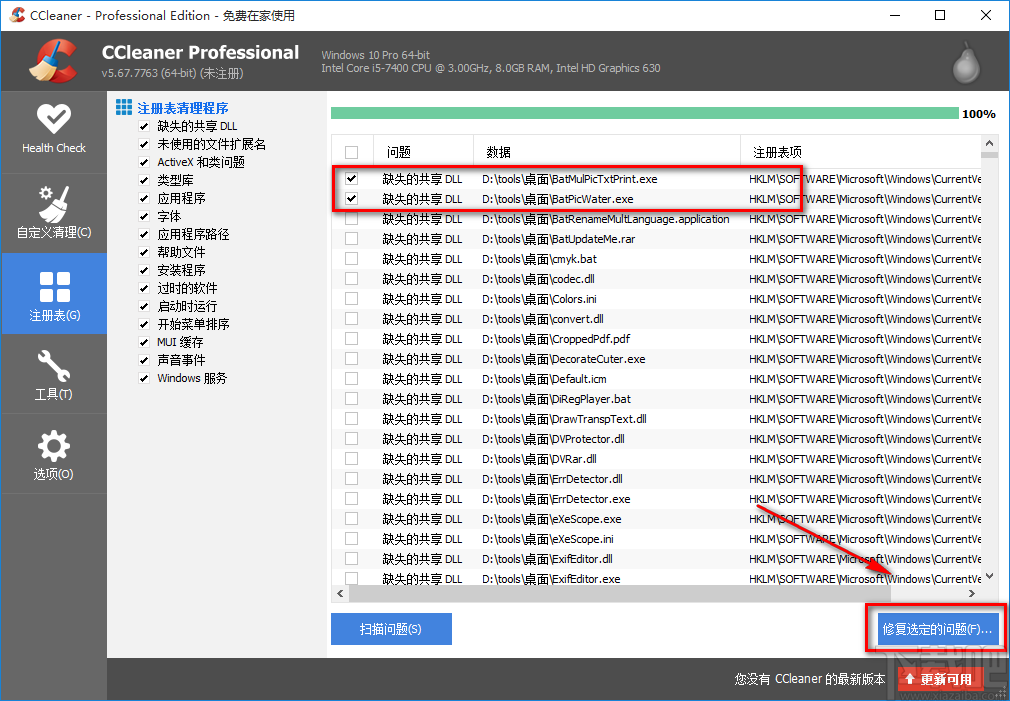Click the CCleaner icon in the title bar
This screenshot has width=1010, height=701.
tap(17, 15)
